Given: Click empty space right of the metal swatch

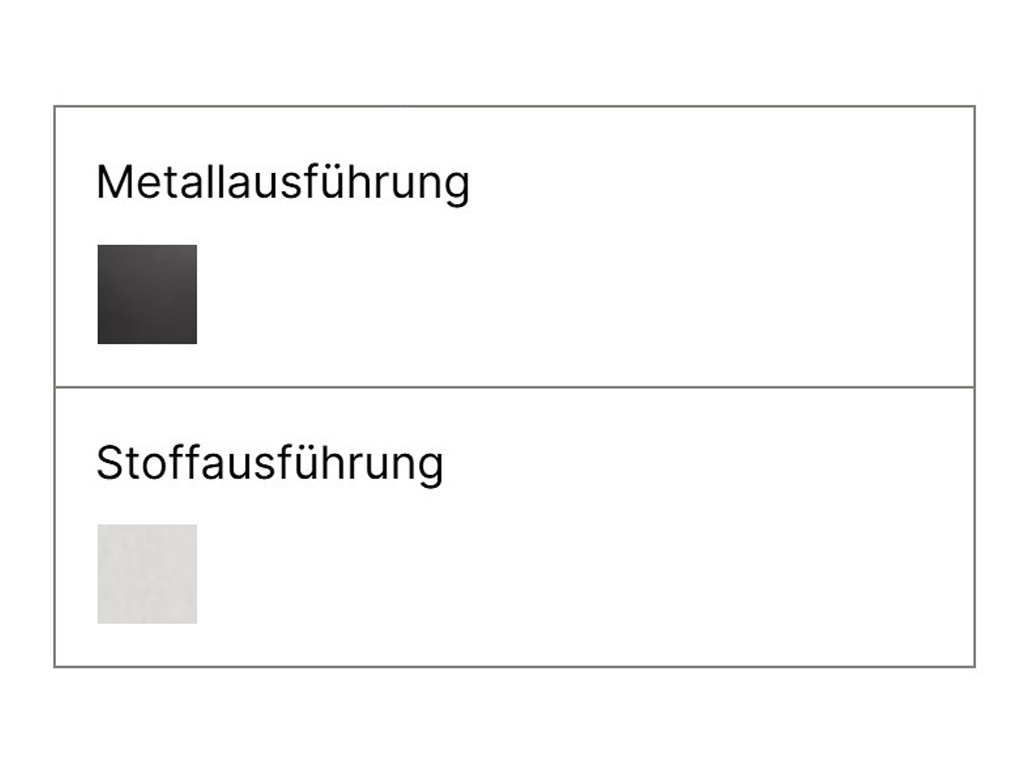Looking at the screenshot, I should [x=584, y=295].
